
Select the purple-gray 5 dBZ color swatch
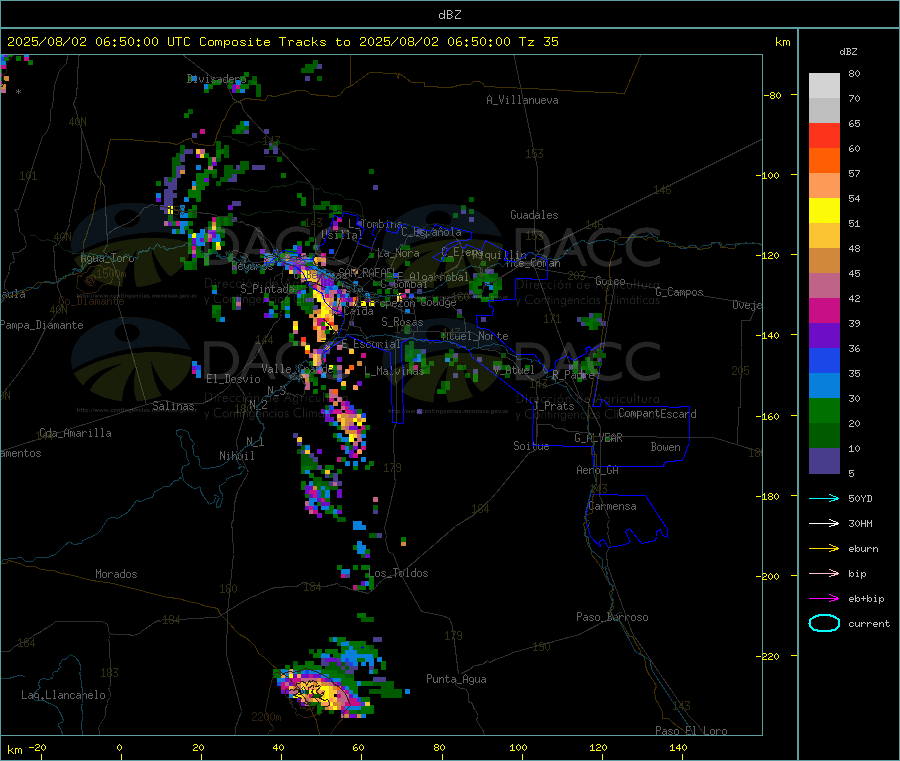pos(824,461)
